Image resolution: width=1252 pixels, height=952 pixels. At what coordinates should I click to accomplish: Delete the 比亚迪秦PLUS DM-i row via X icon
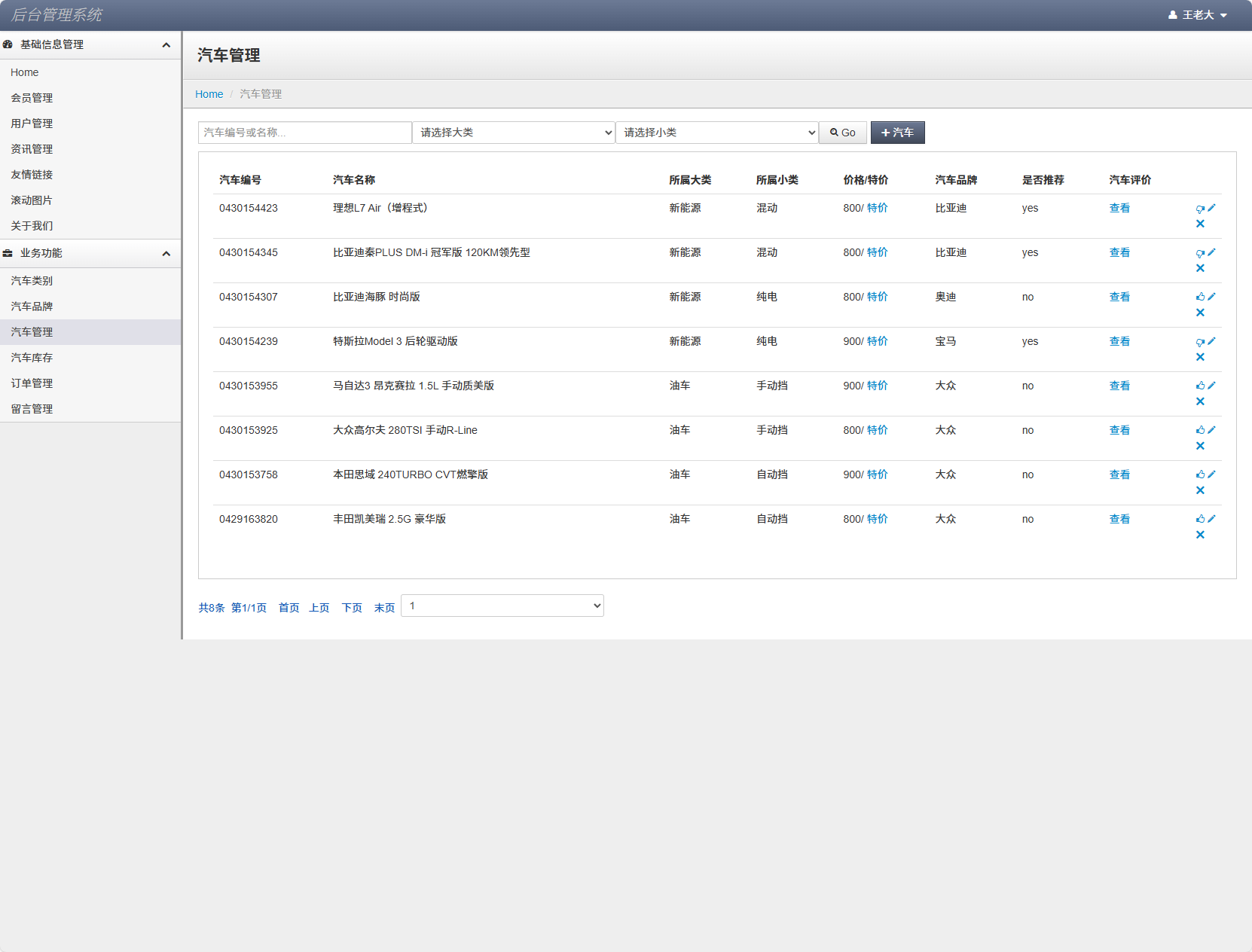1200,268
